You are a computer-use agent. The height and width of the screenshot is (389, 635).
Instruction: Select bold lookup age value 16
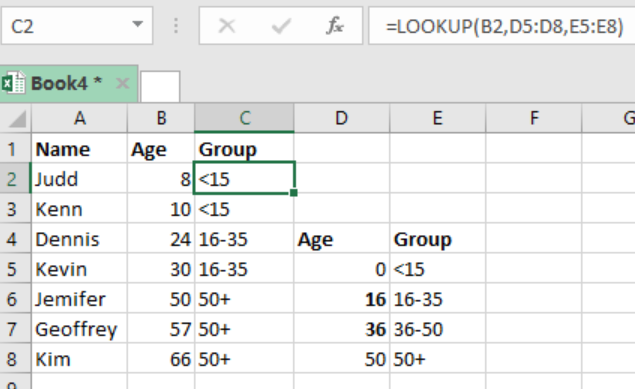[341, 299]
